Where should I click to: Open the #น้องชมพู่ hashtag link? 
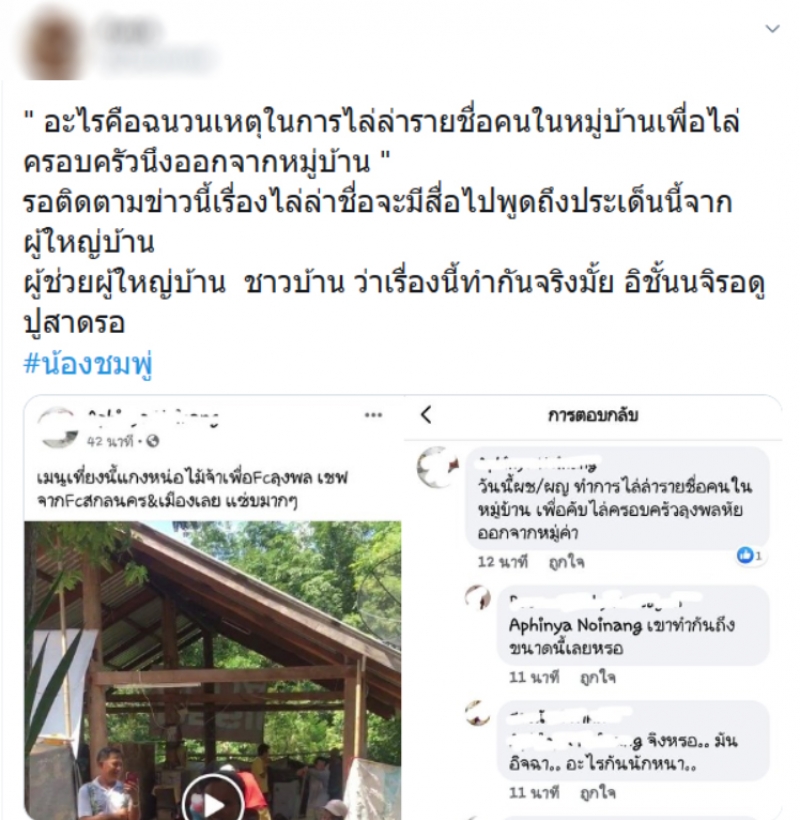(x=88, y=364)
